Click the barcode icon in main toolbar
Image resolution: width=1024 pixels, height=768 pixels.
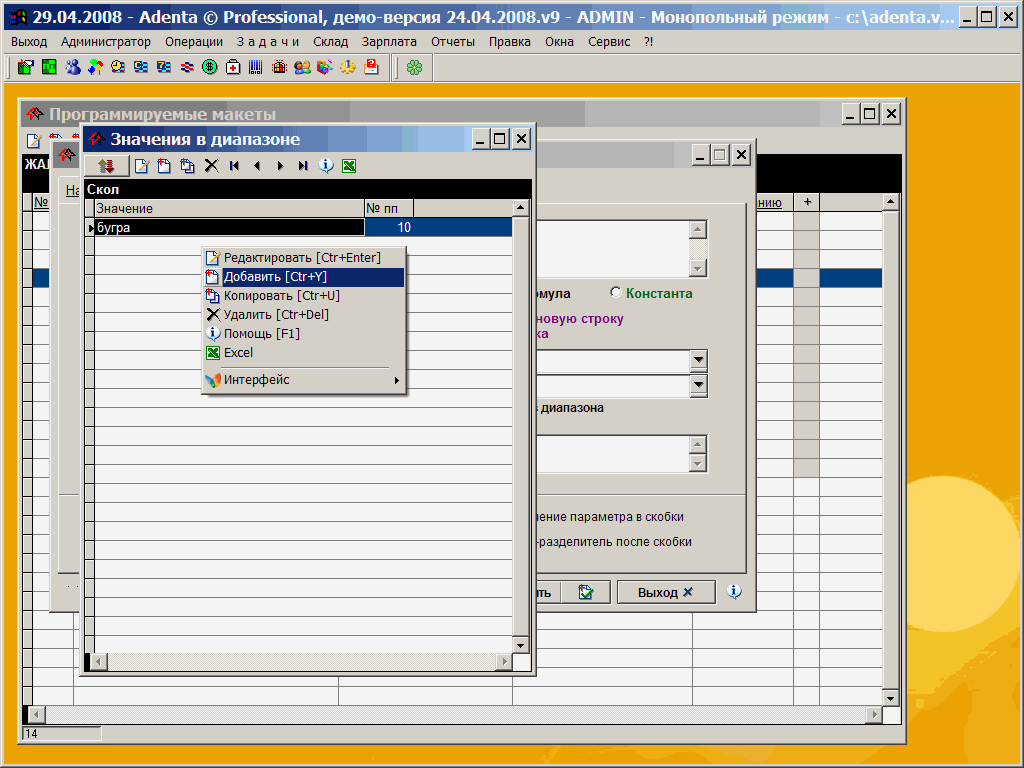pos(256,67)
